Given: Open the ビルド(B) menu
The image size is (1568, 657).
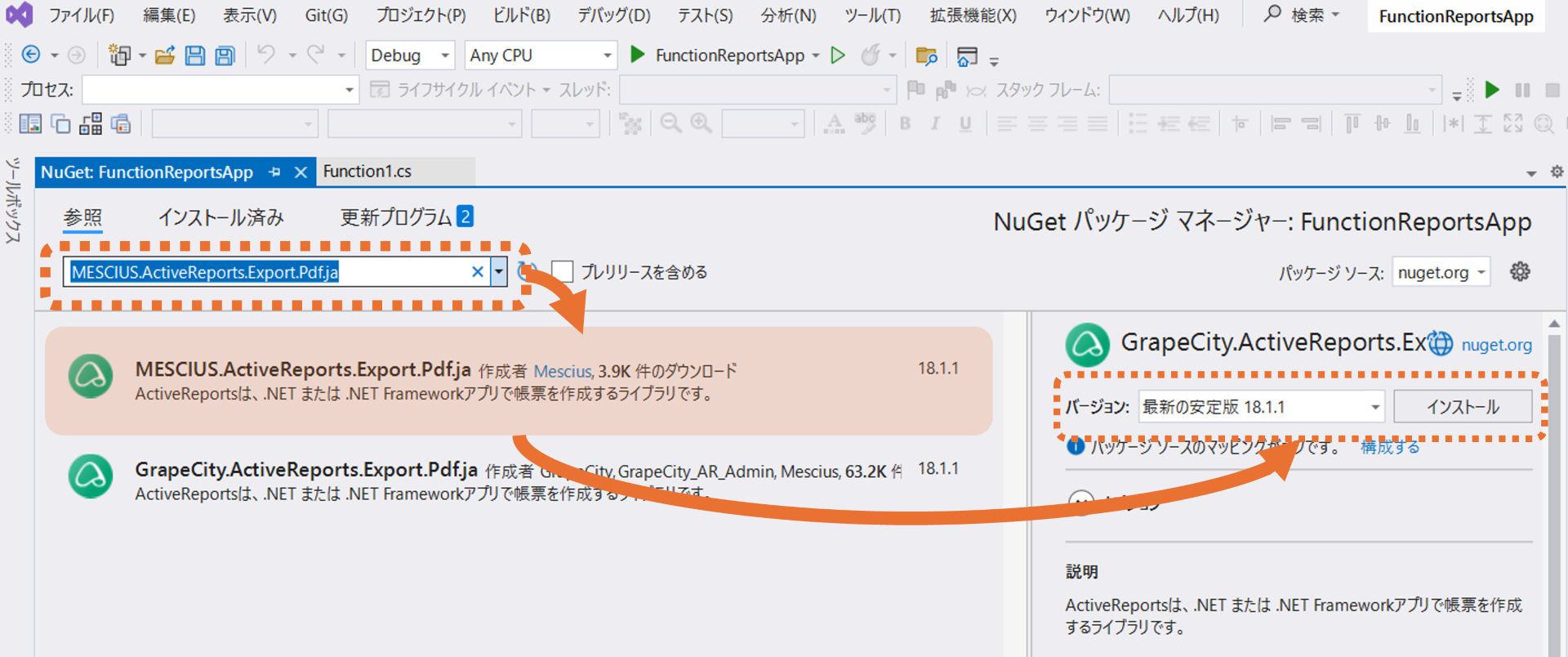Looking at the screenshot, I should pyautogui.click(x=521, y=15).
